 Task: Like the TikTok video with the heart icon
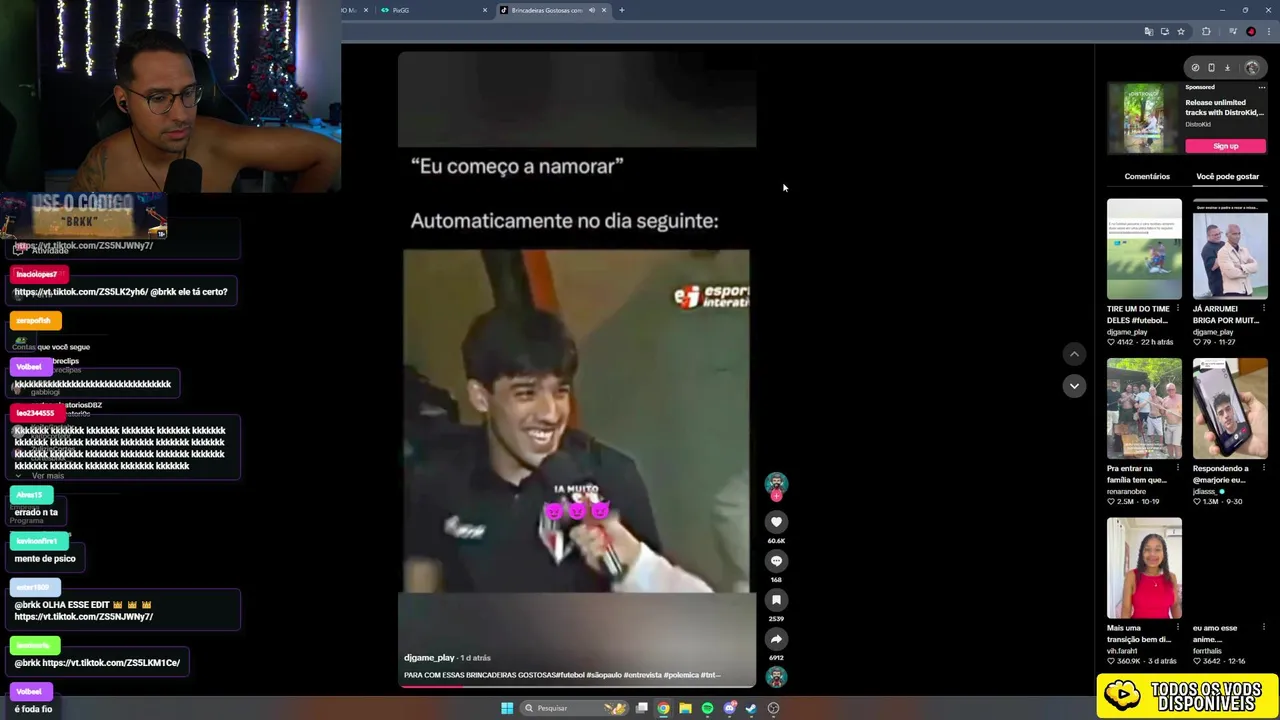click(x=776, y=522)
